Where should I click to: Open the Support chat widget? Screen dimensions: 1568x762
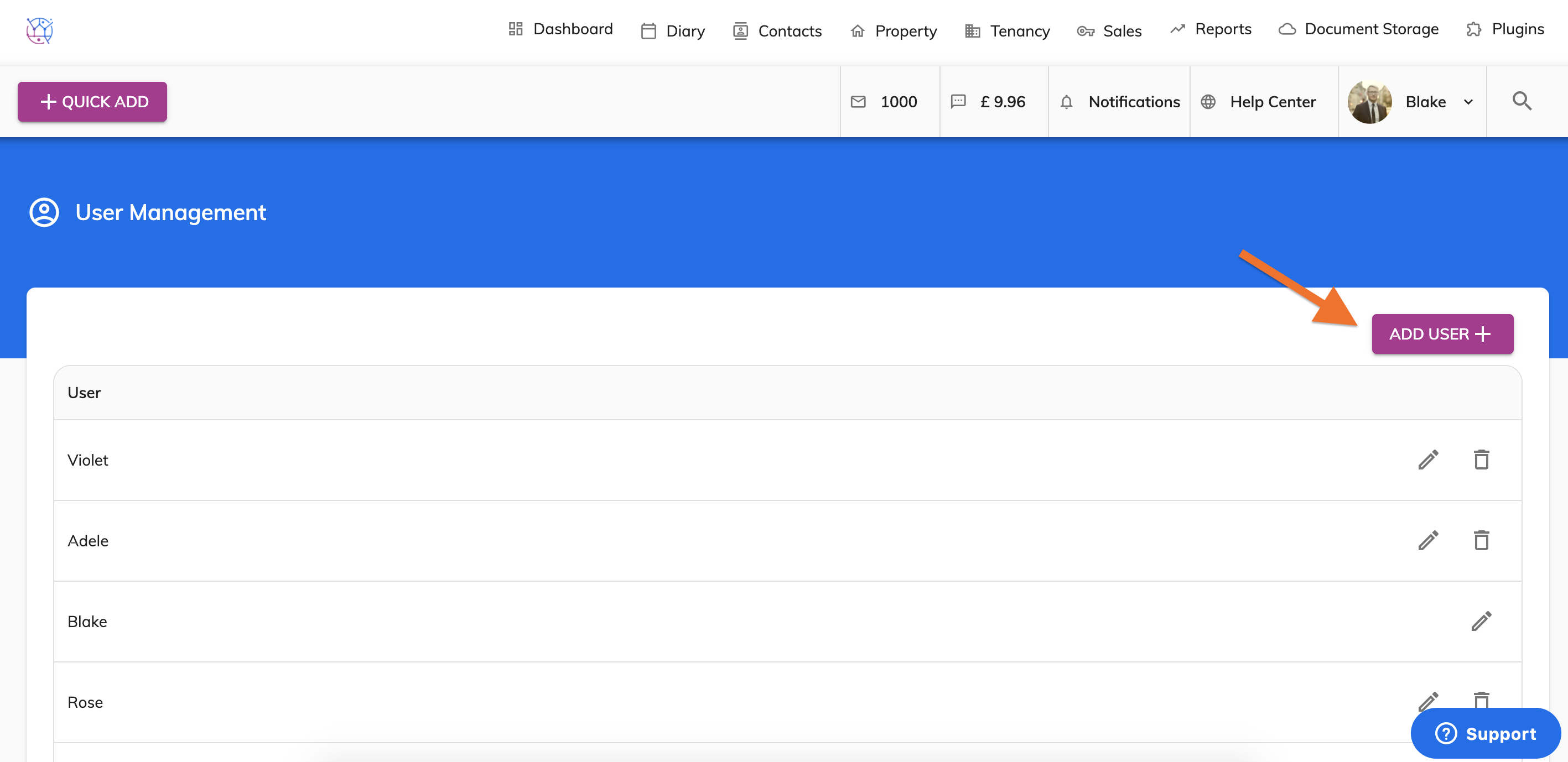pos(1485,733)
